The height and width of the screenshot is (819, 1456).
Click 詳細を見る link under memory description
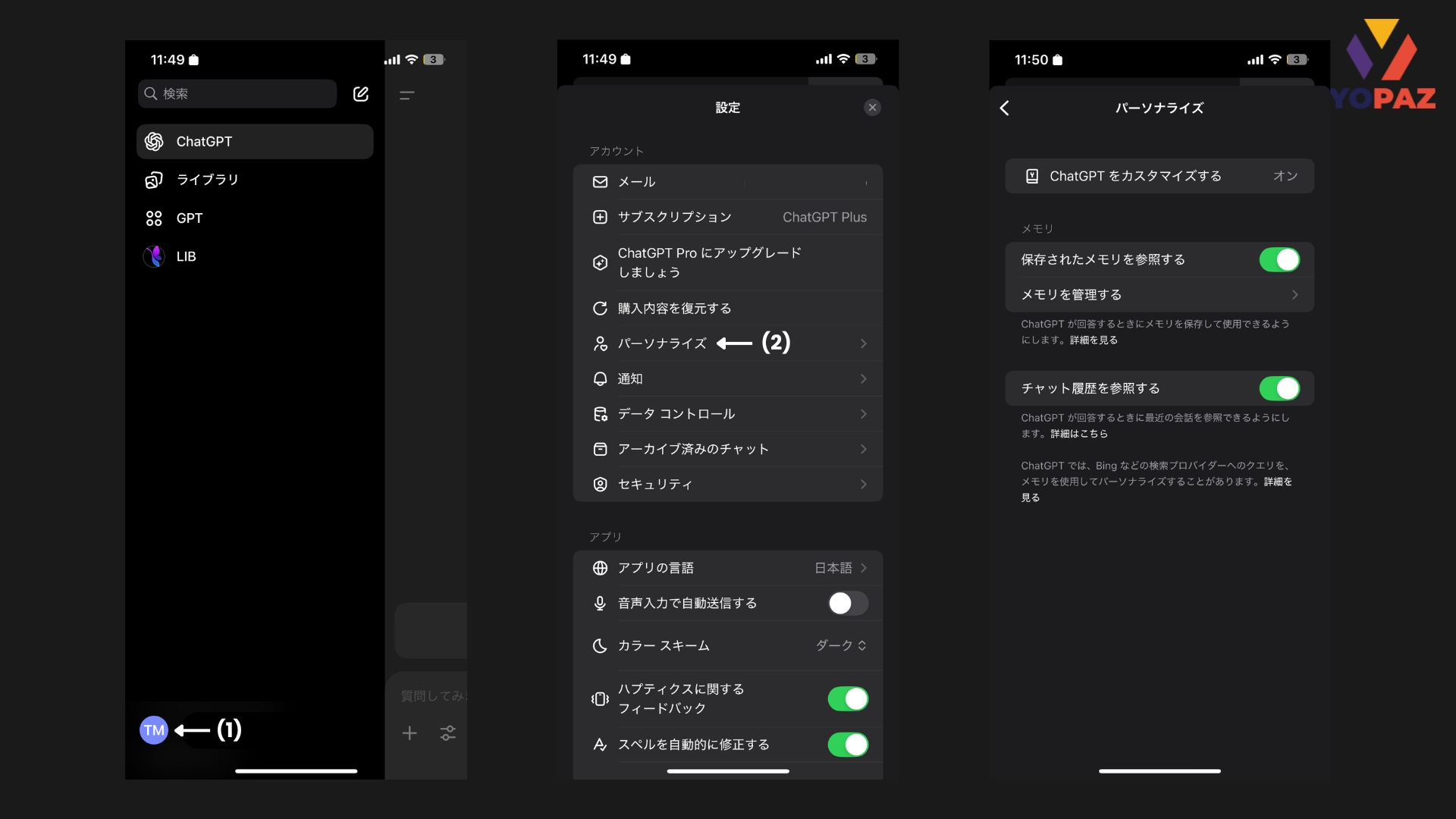(x=1094, y=340)
